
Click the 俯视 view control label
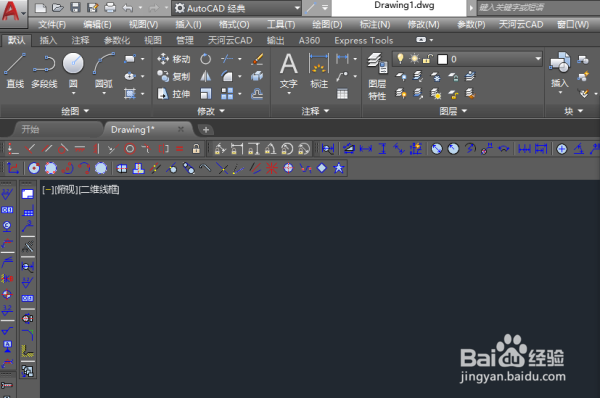(66, 190)
